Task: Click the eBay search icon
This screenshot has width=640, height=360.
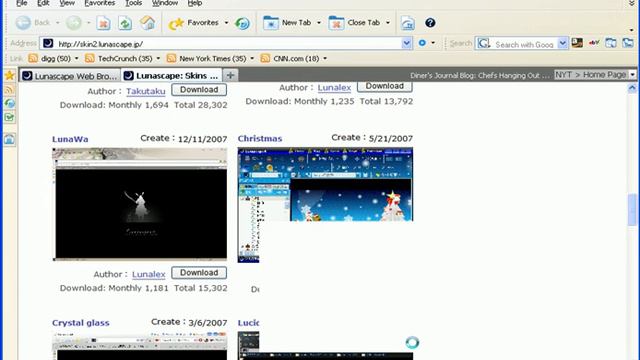Action: [594, 42]
